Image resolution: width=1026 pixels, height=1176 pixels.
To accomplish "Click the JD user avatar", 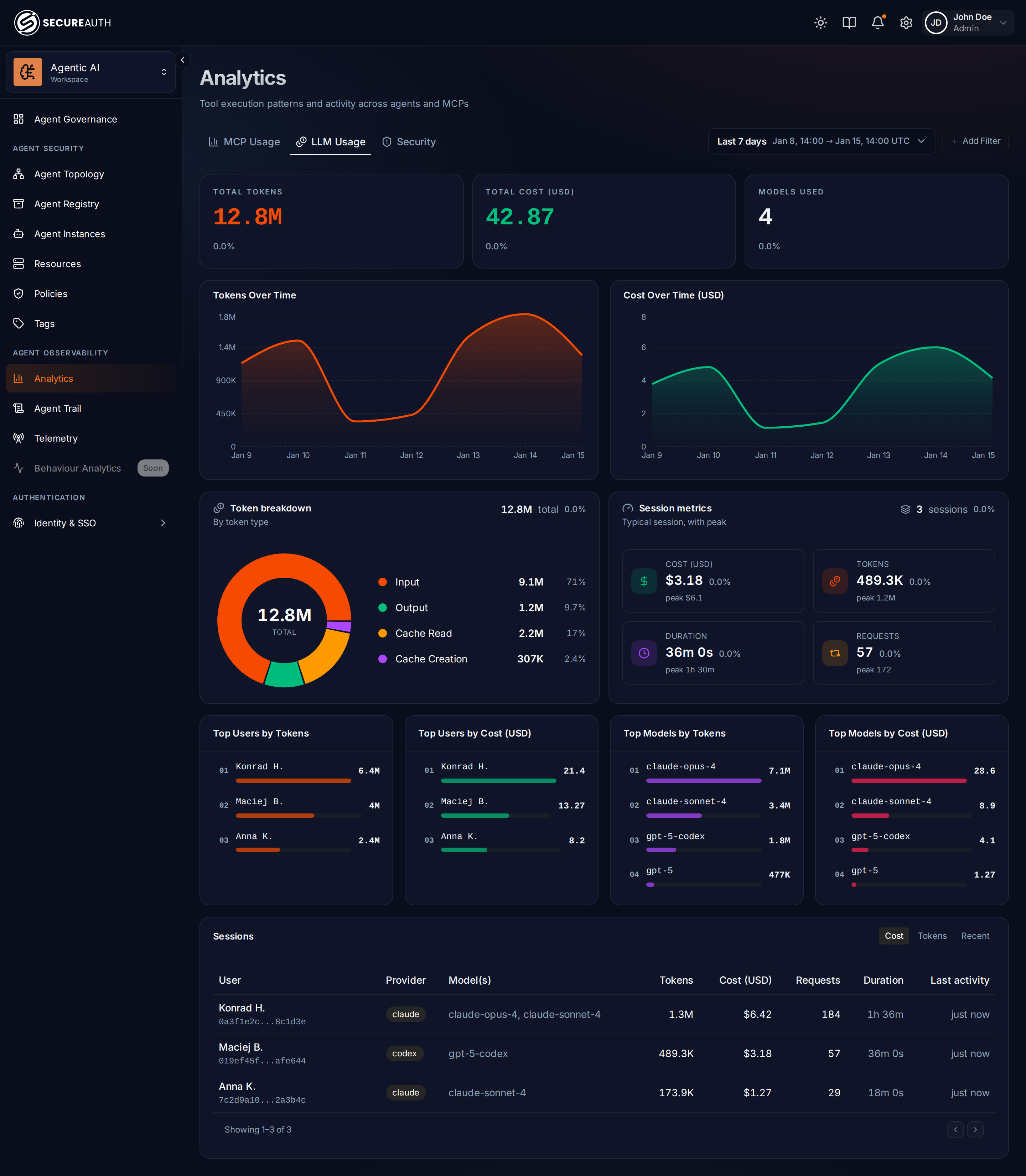I will point(936,23).
